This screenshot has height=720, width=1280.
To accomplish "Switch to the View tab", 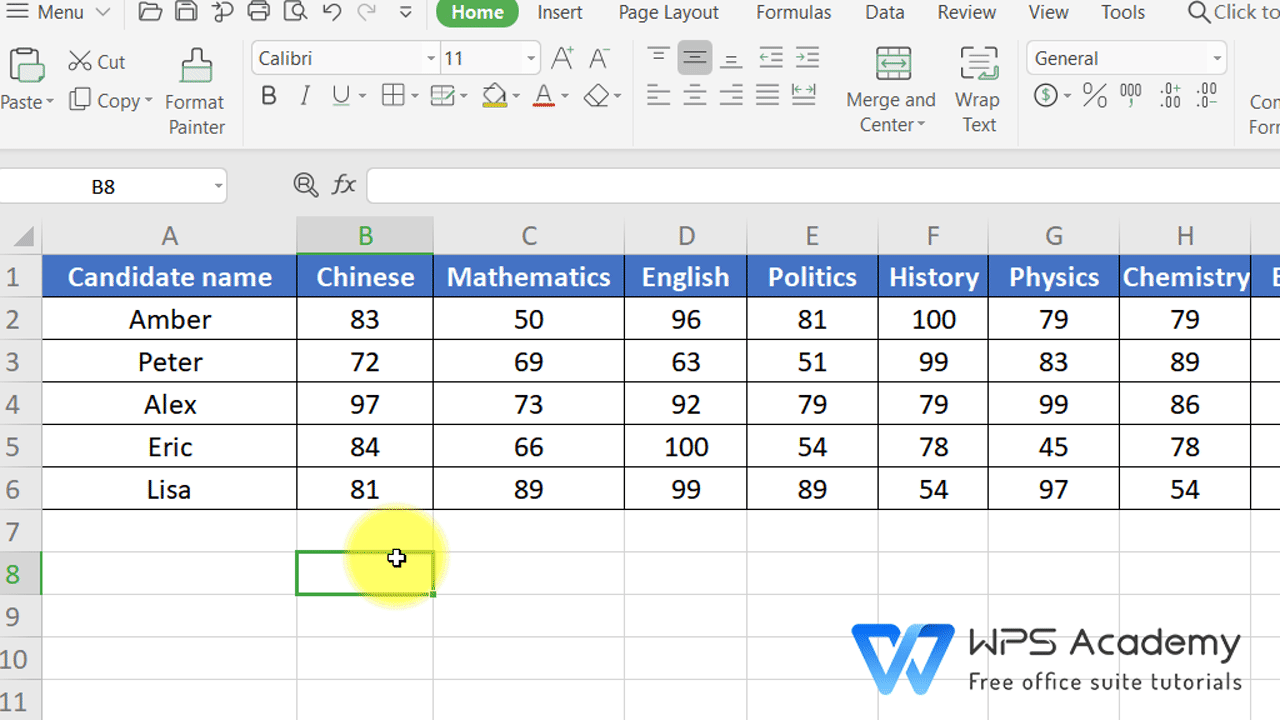I will (x=1048, y=13).
